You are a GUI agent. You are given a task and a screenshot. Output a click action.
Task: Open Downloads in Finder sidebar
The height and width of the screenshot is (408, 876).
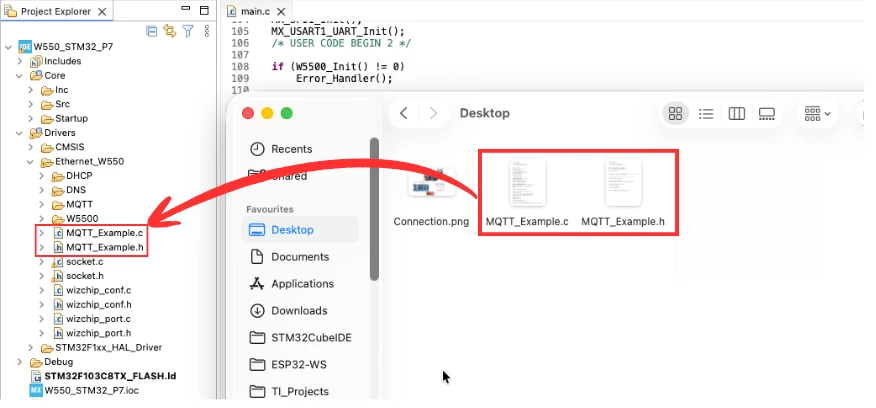point(288,311)
